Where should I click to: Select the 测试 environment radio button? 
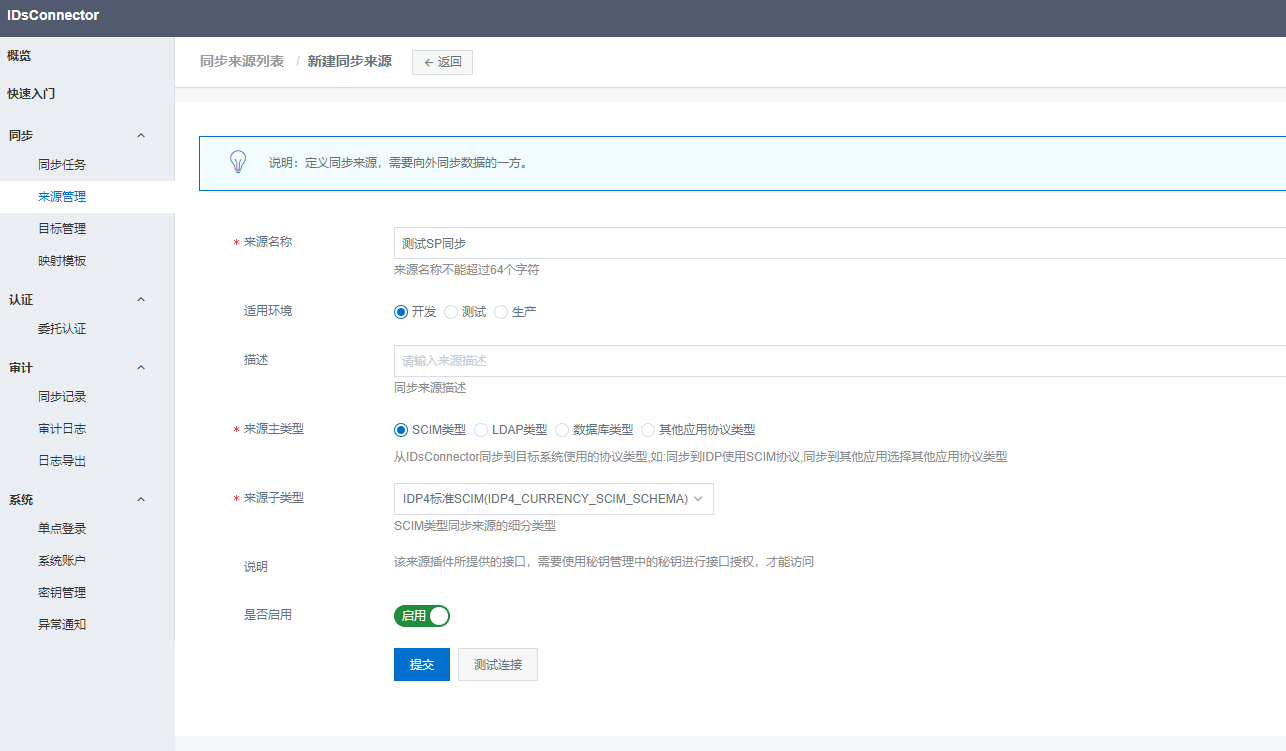click(x=451, y=312)
